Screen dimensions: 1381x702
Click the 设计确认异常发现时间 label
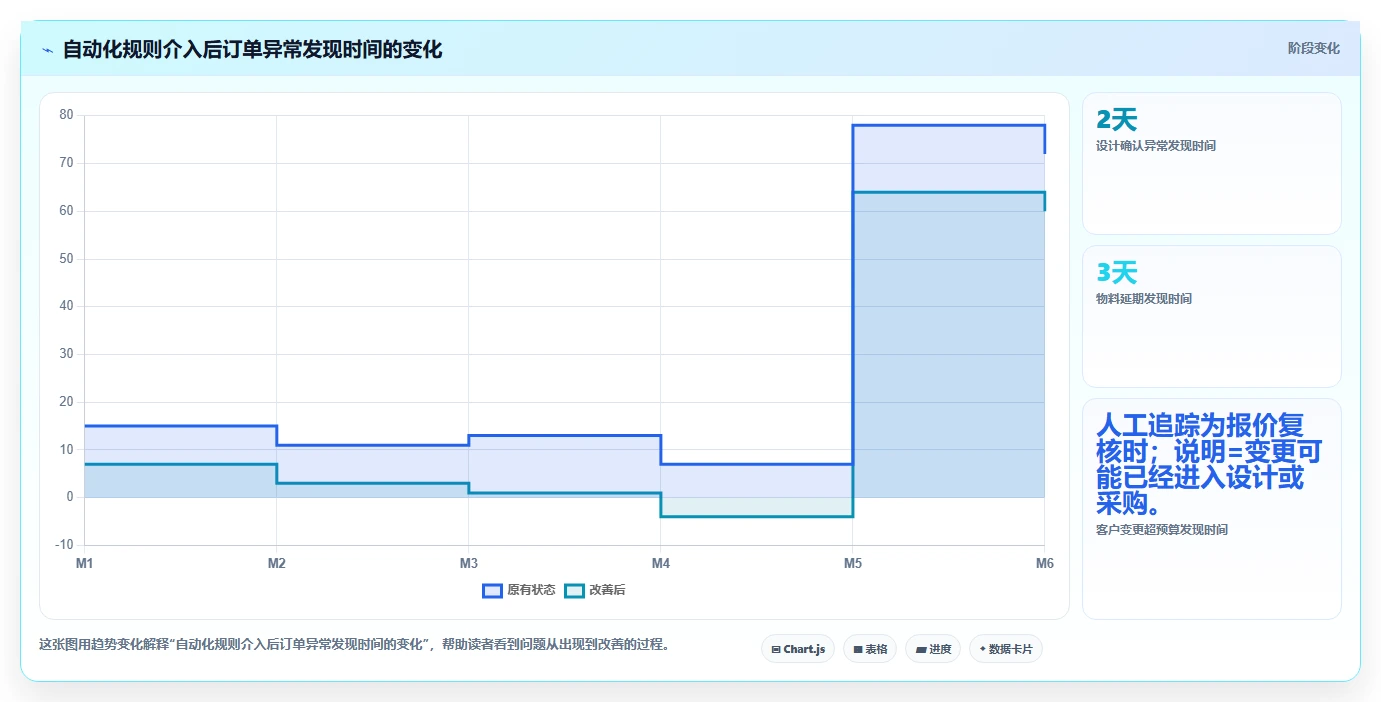[x=1156, y=146]
